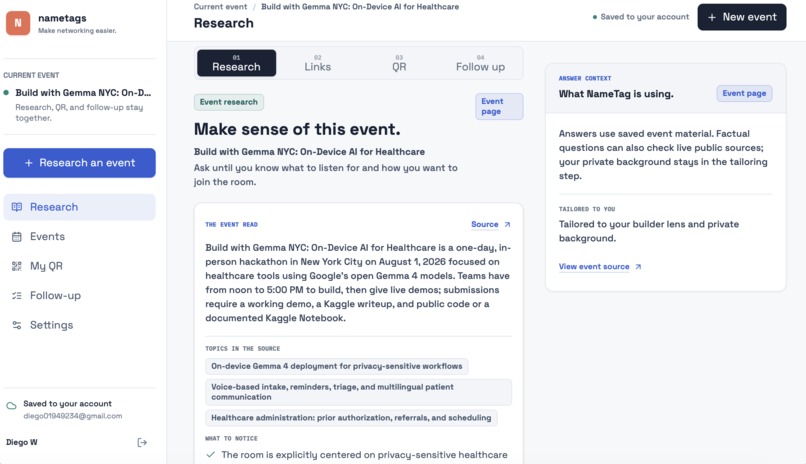Click the 'What NameTag is using.' heading

pos(616,94)
